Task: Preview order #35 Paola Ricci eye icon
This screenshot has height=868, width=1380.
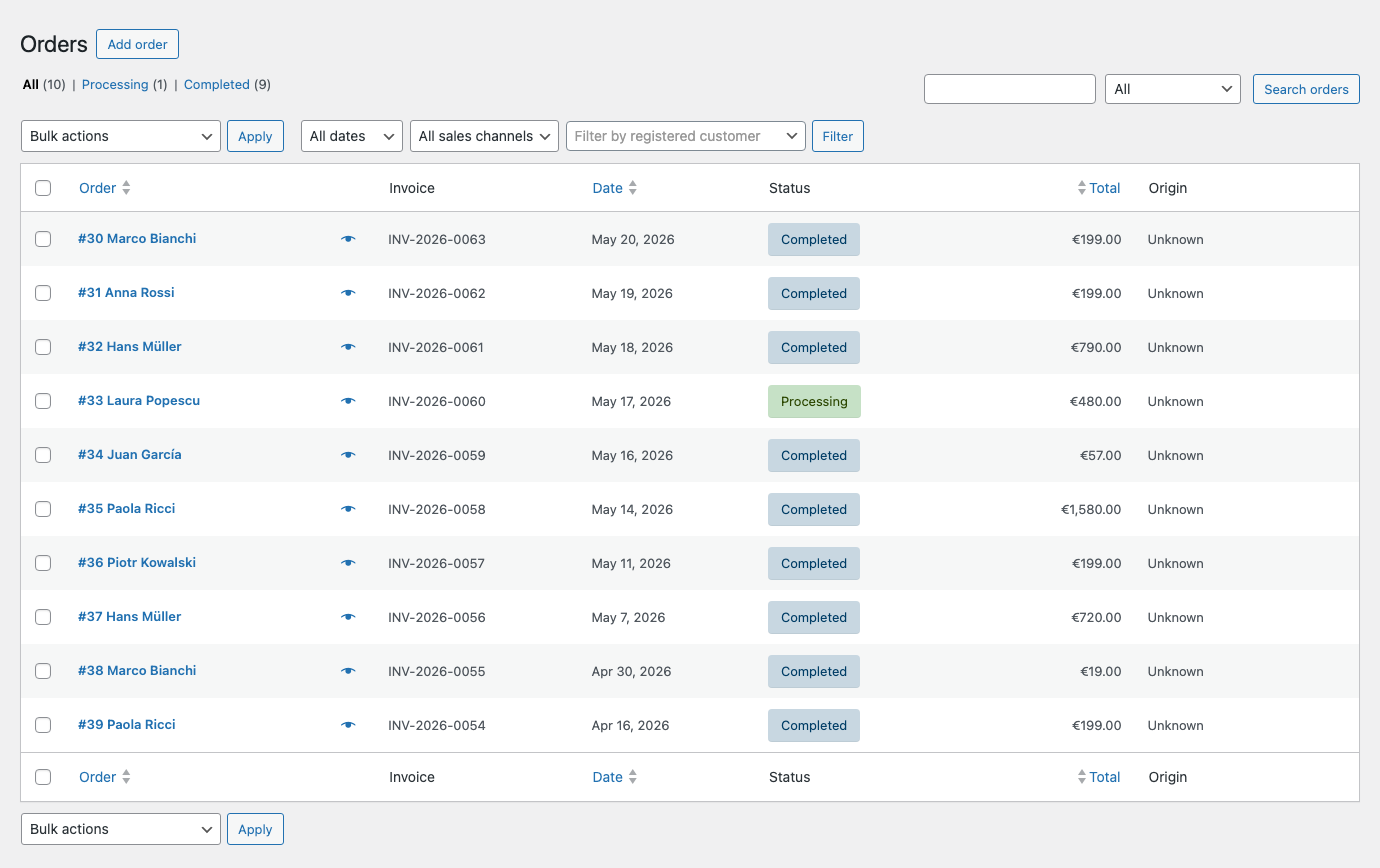Action: tap(348, 509)
